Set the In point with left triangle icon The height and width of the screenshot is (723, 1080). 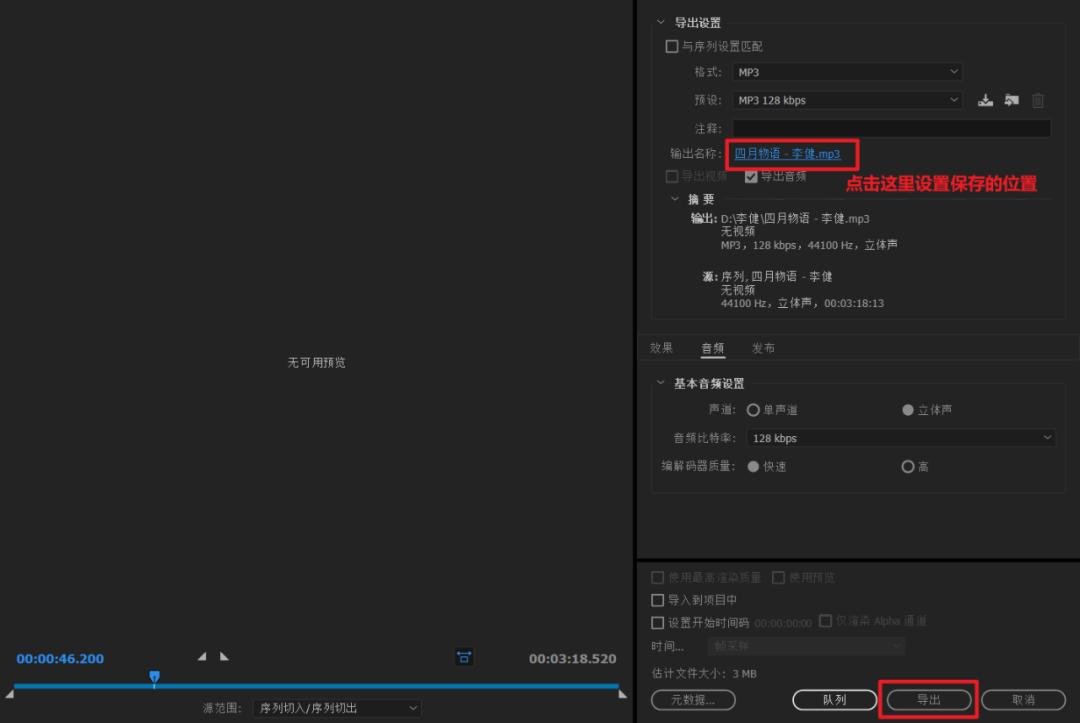click(x=204, y=658)
